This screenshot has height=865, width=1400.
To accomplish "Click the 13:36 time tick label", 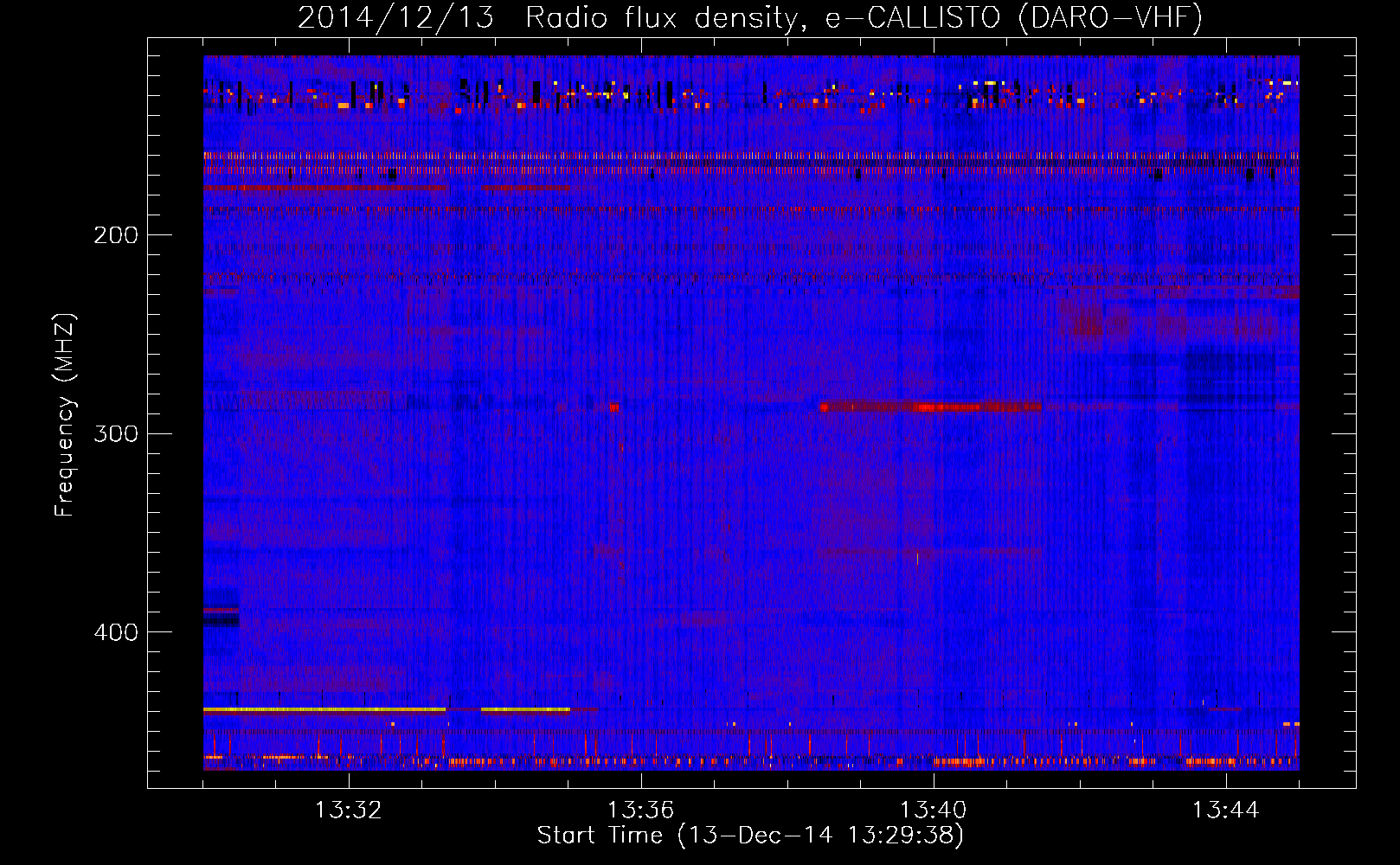I will point(641,811).
